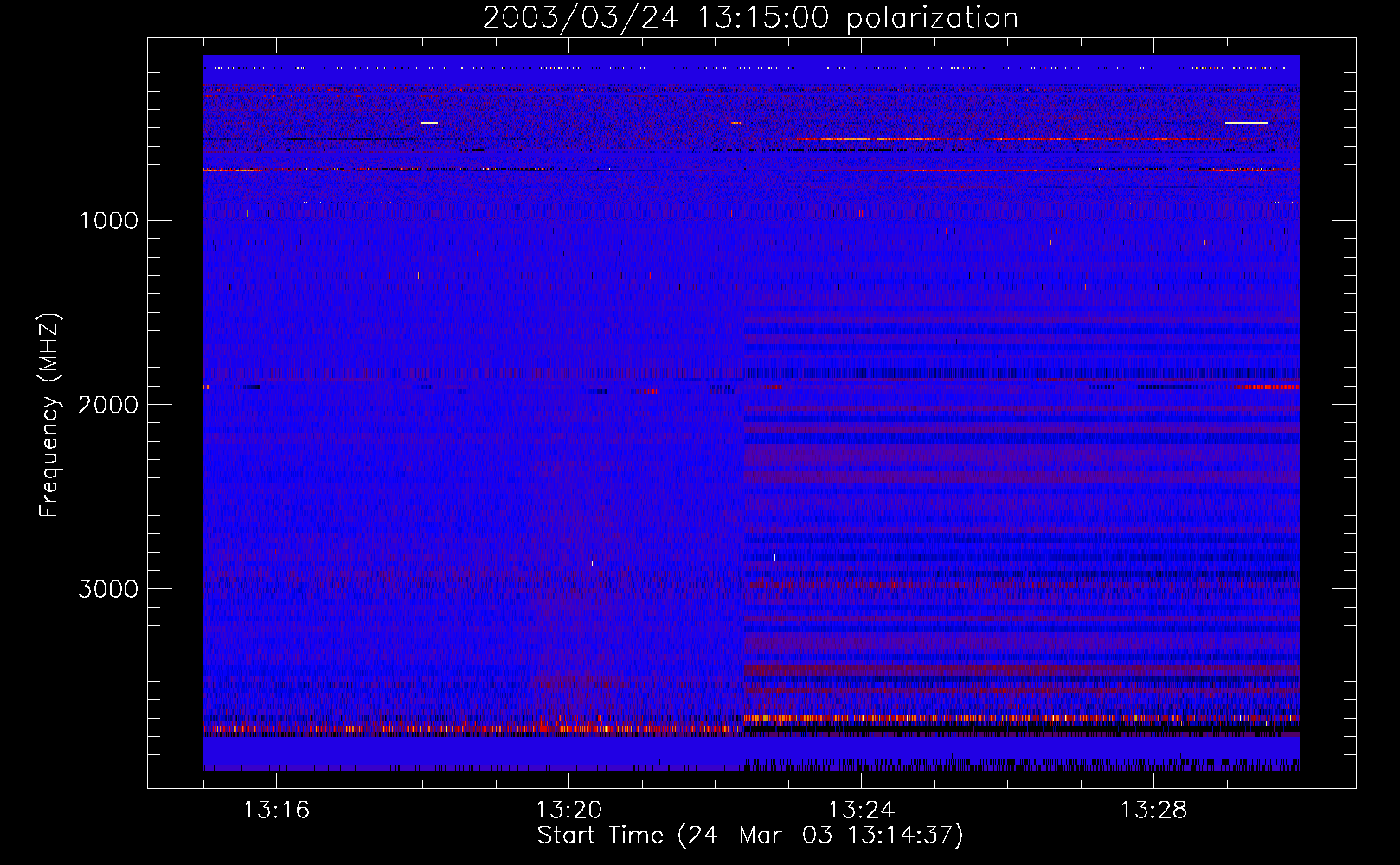Click the 1000 frequency tick label

[108, 221]
